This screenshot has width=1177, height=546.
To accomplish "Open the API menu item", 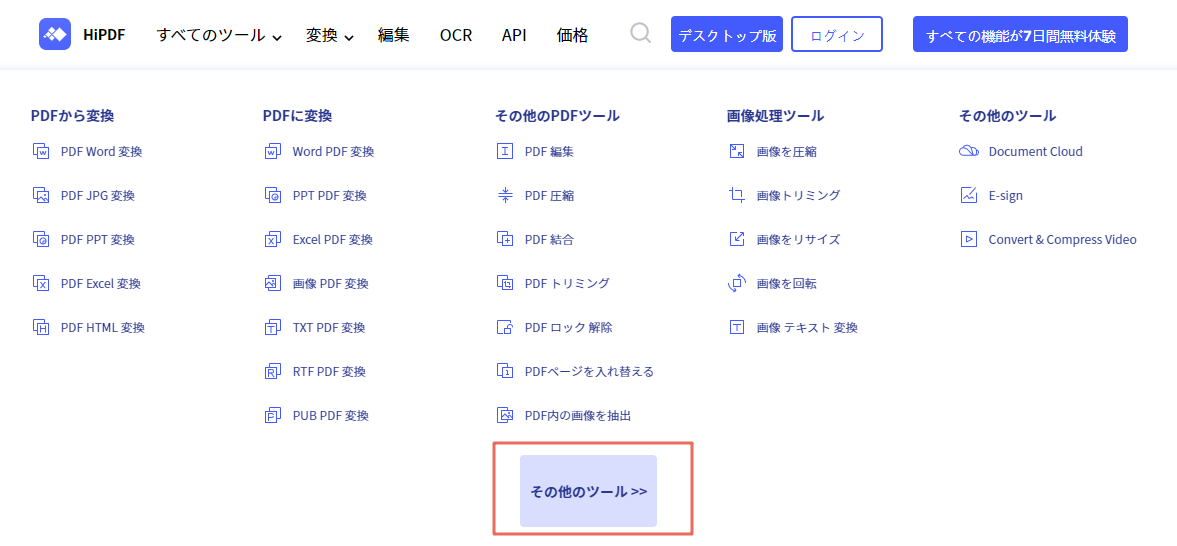I will click(514, 35).
